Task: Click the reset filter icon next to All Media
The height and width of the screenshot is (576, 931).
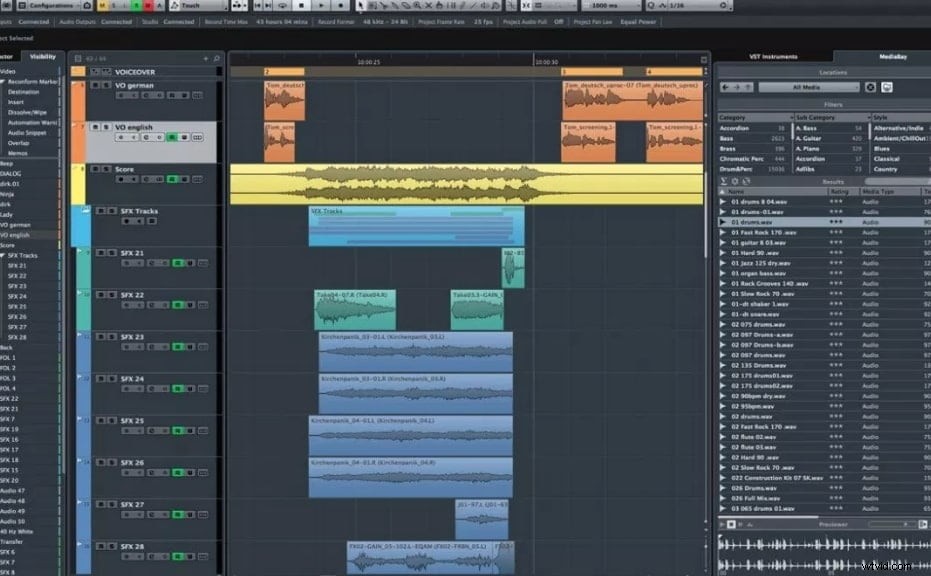Action: pos(870,87)
